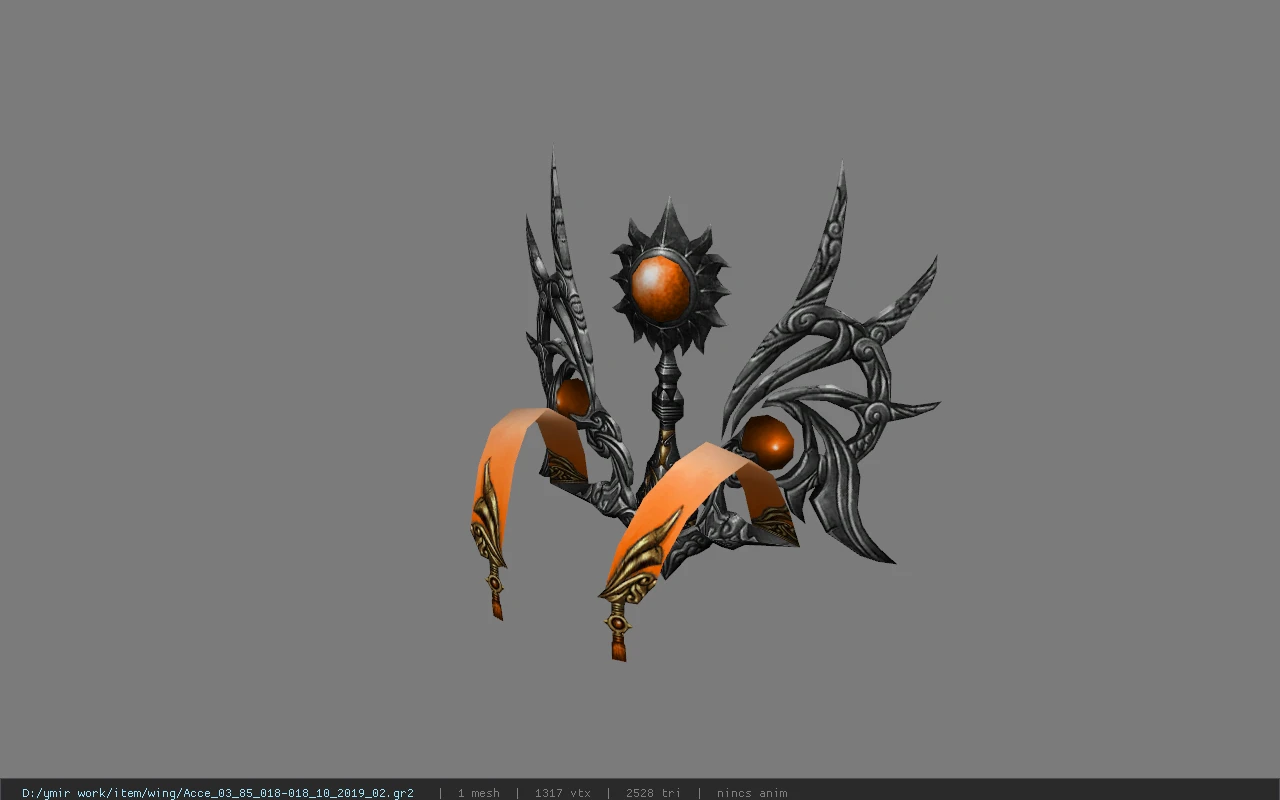
Task: Click the '2528 tri' triangle count
Action: tap(653, 793)
